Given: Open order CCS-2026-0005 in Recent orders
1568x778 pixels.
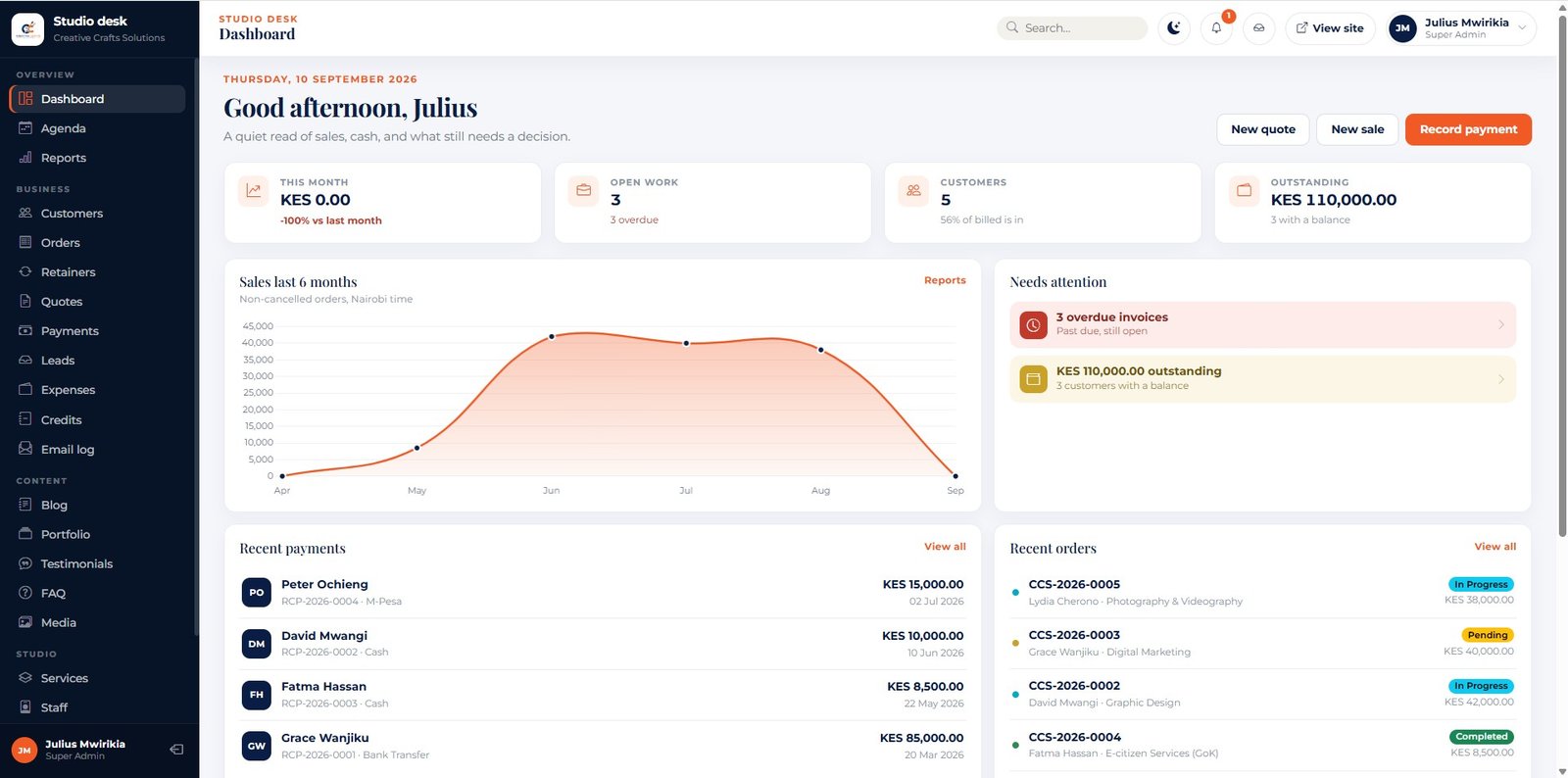Looking at the screenshot, I should (x=1262, y=593).
